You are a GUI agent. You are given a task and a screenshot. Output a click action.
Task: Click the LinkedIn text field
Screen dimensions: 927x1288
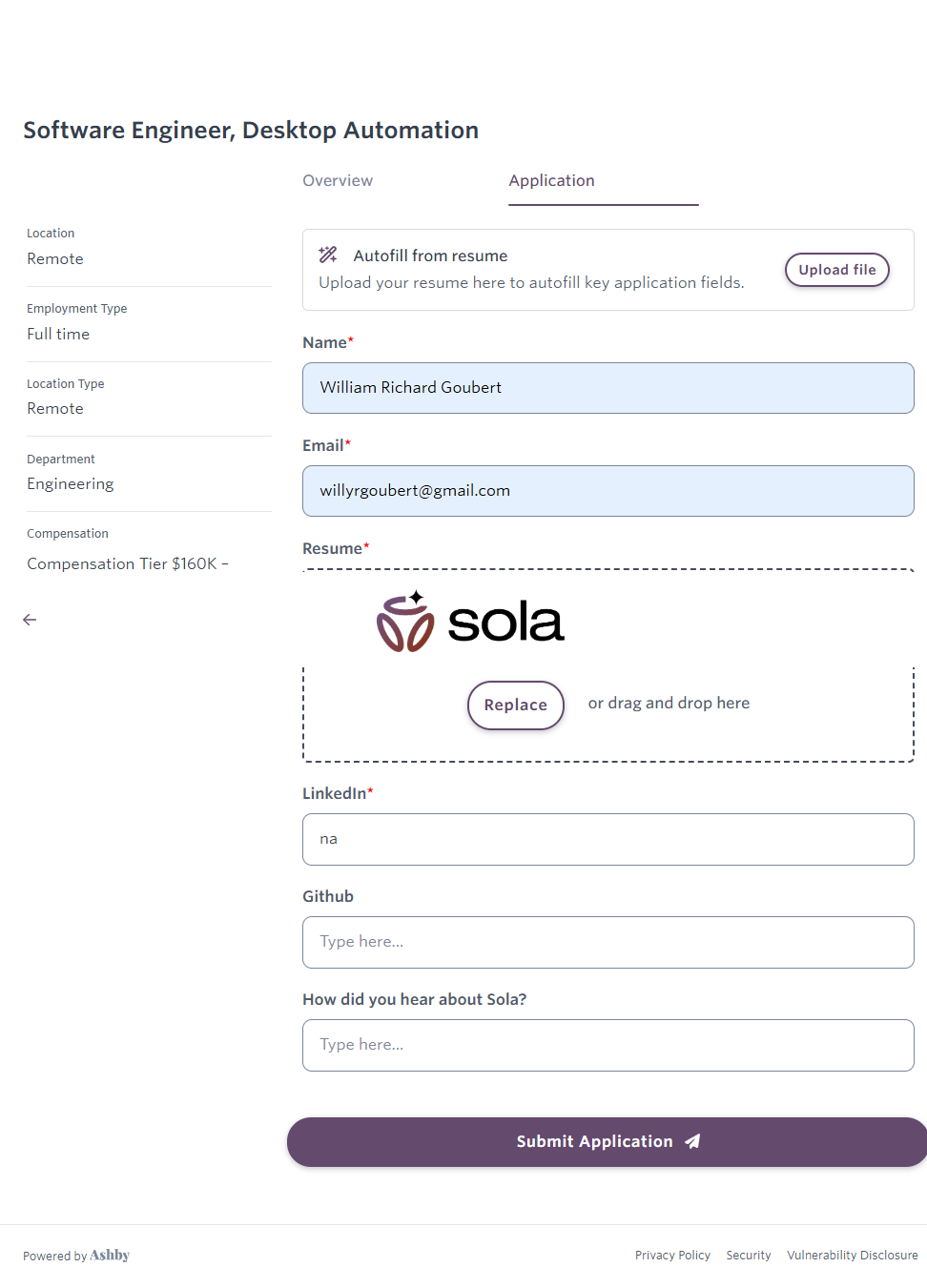coord(608,840)
